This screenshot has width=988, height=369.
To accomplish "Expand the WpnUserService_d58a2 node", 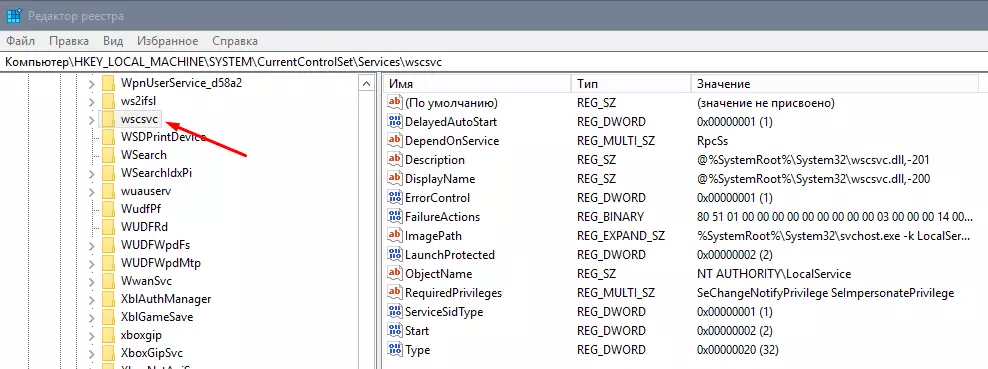I will 91,84.
